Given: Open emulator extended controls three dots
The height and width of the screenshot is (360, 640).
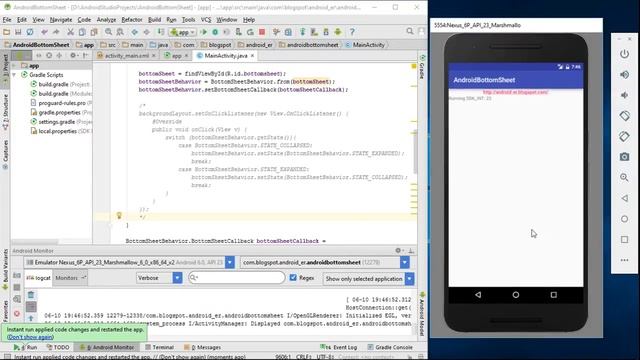Looking at the screenshot, I should pyautogui.click(x=624, y=260).
